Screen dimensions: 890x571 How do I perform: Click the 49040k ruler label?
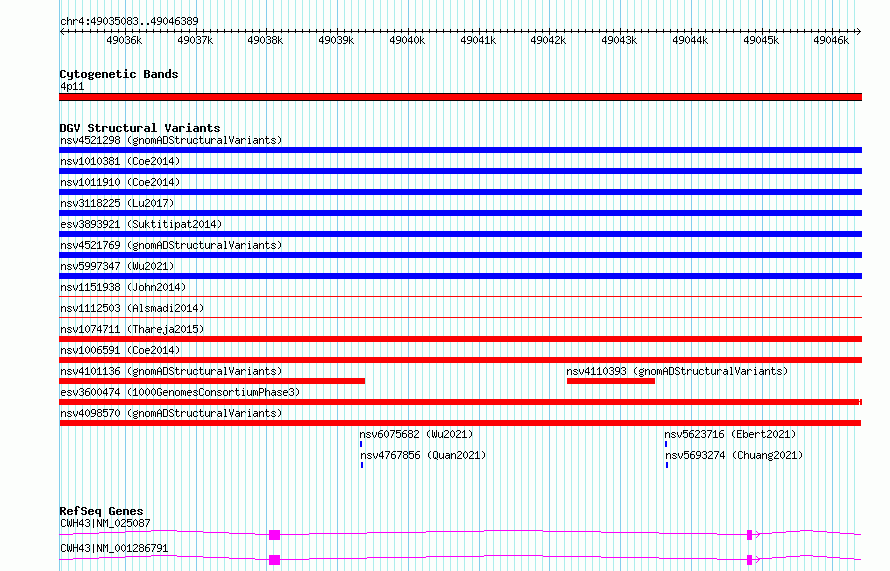pyautogui.click(x=407, y=40)
